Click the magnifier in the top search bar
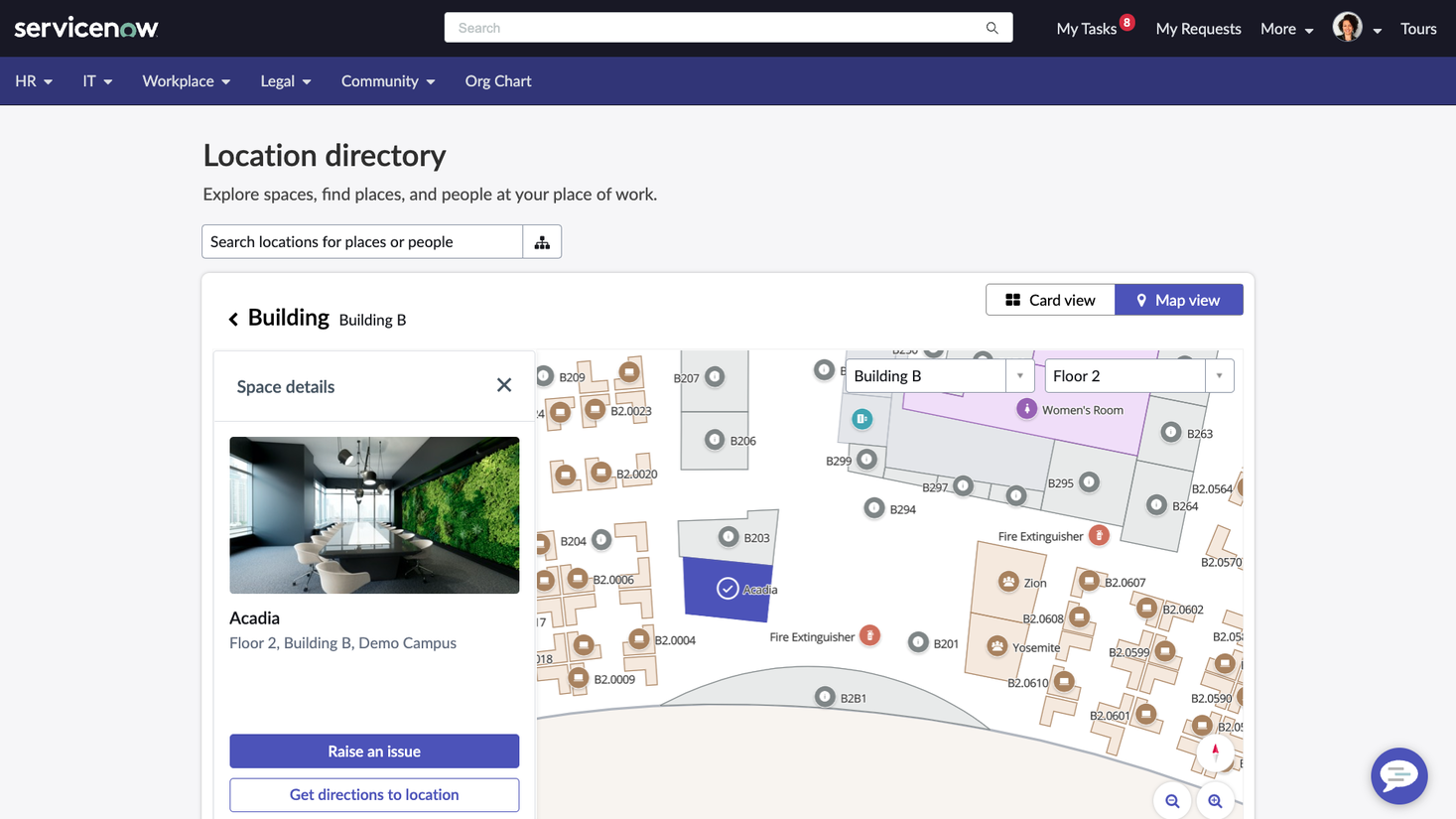Image resolution: width=1456 pixels, height=819 pixels. [x=991, y=27]
